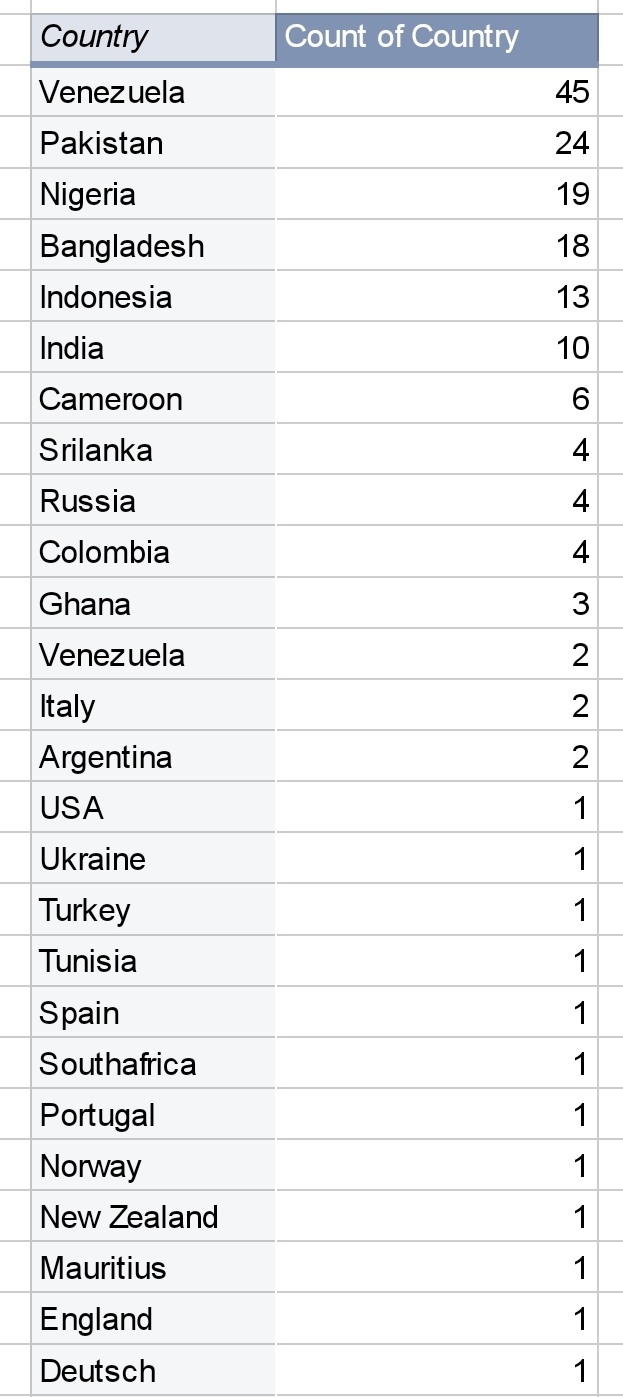Select the Srilanka cell
Viewport: 623px width, 1397px height.
[153, 450]
